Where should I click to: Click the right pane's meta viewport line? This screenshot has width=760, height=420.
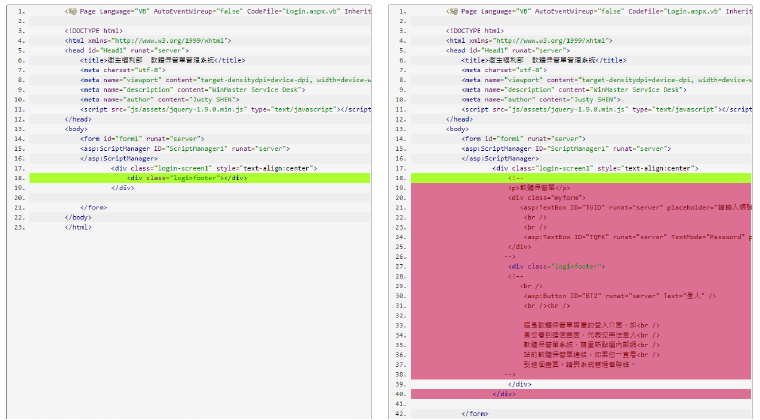click(606, 80)
